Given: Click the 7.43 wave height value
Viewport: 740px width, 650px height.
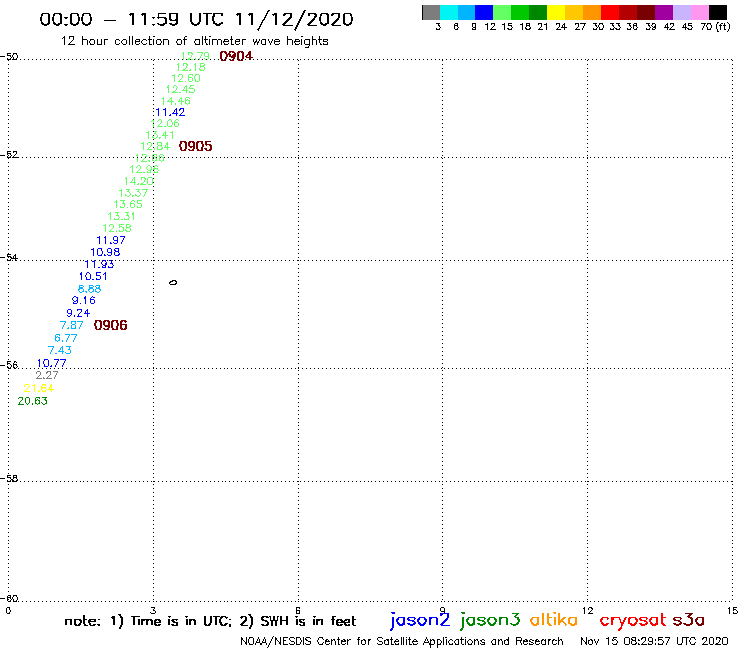Looking at the screenshot, I should pos(59,350).
